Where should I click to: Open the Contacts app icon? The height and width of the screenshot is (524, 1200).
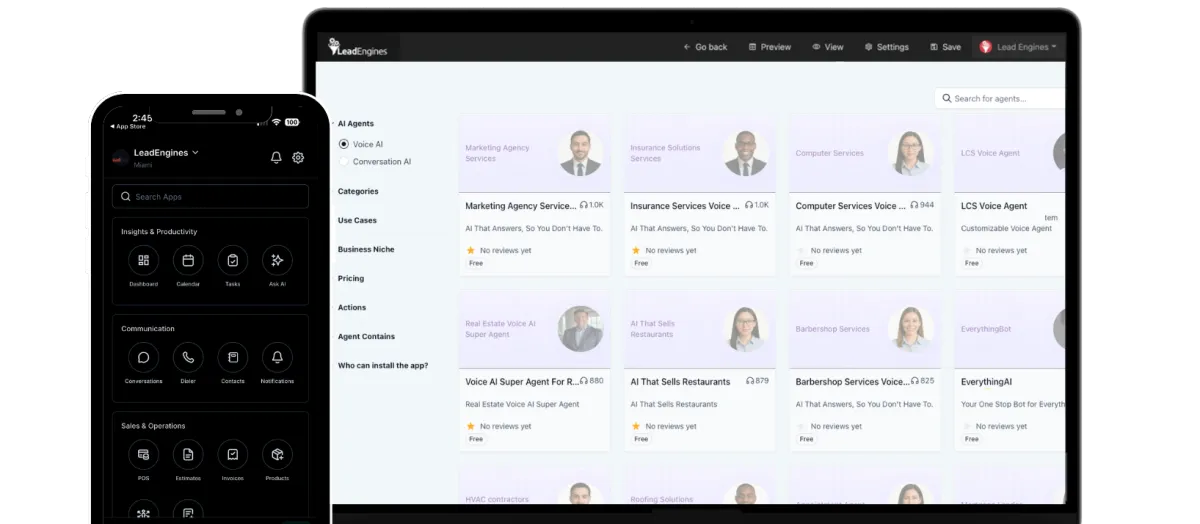pyautogui.click(x=232, y=357)
